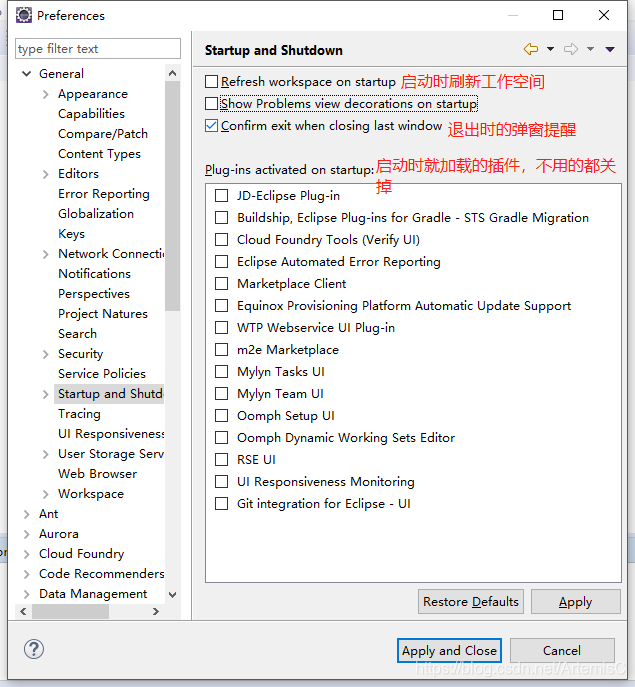The image size is (635, 687).
Task: Click the Apply button
Action: (575, 602)
